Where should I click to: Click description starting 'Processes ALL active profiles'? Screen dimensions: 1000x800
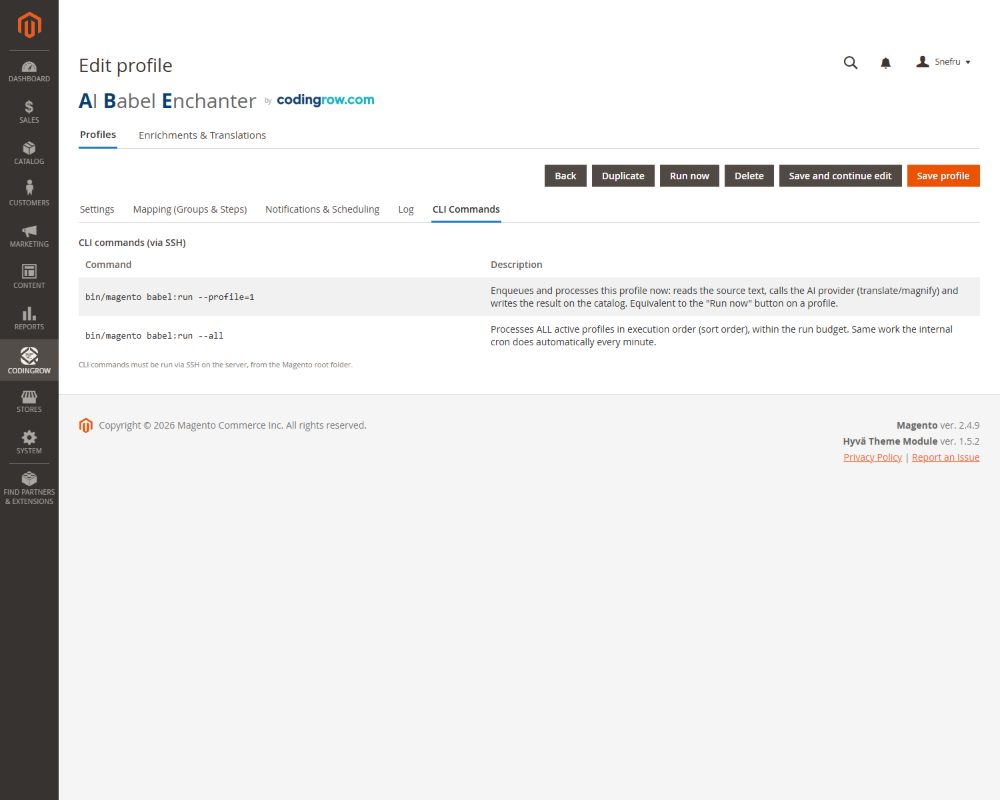click(721, 336)
